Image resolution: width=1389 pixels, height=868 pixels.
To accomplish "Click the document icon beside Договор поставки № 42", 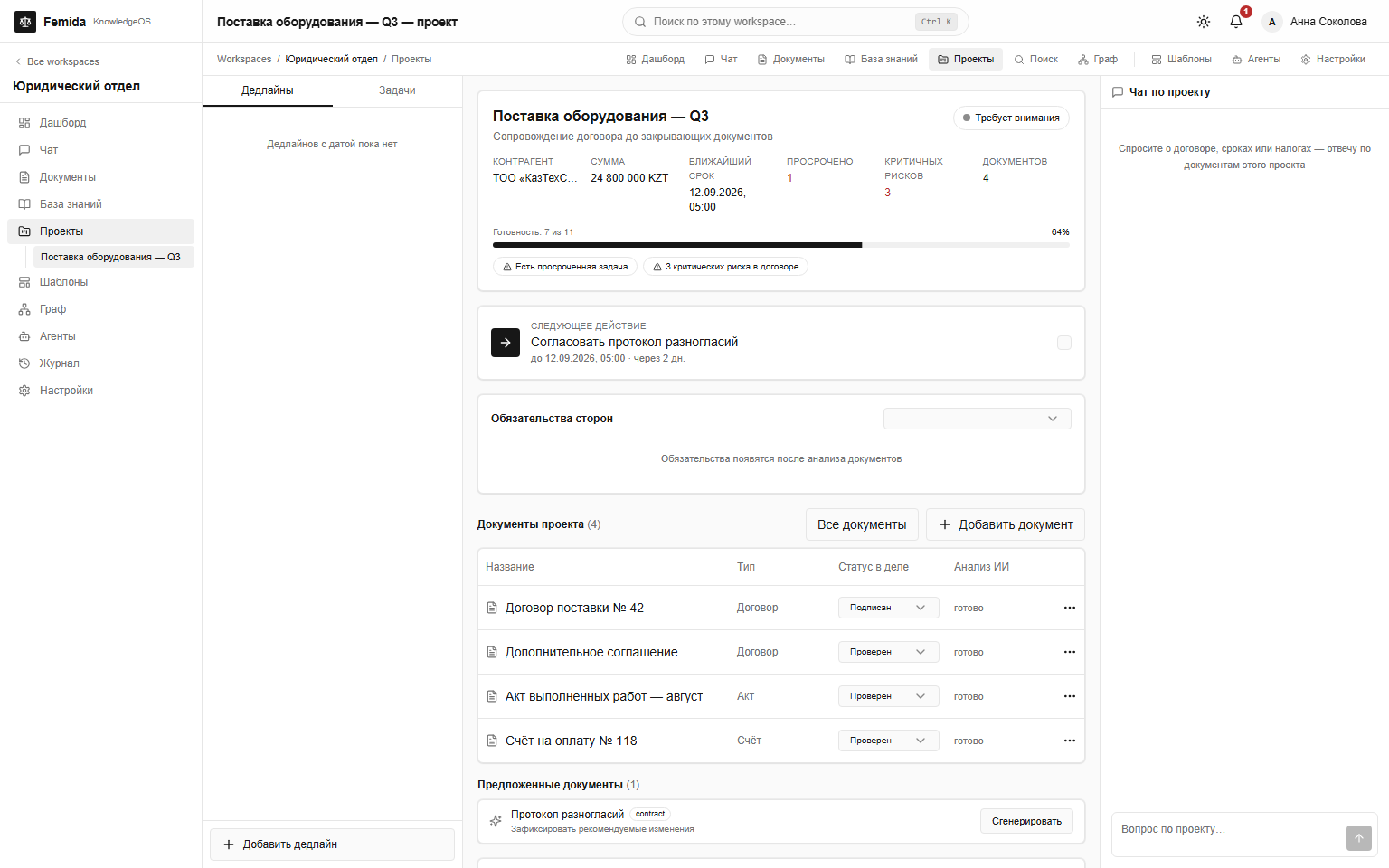I will click(492, 608).
